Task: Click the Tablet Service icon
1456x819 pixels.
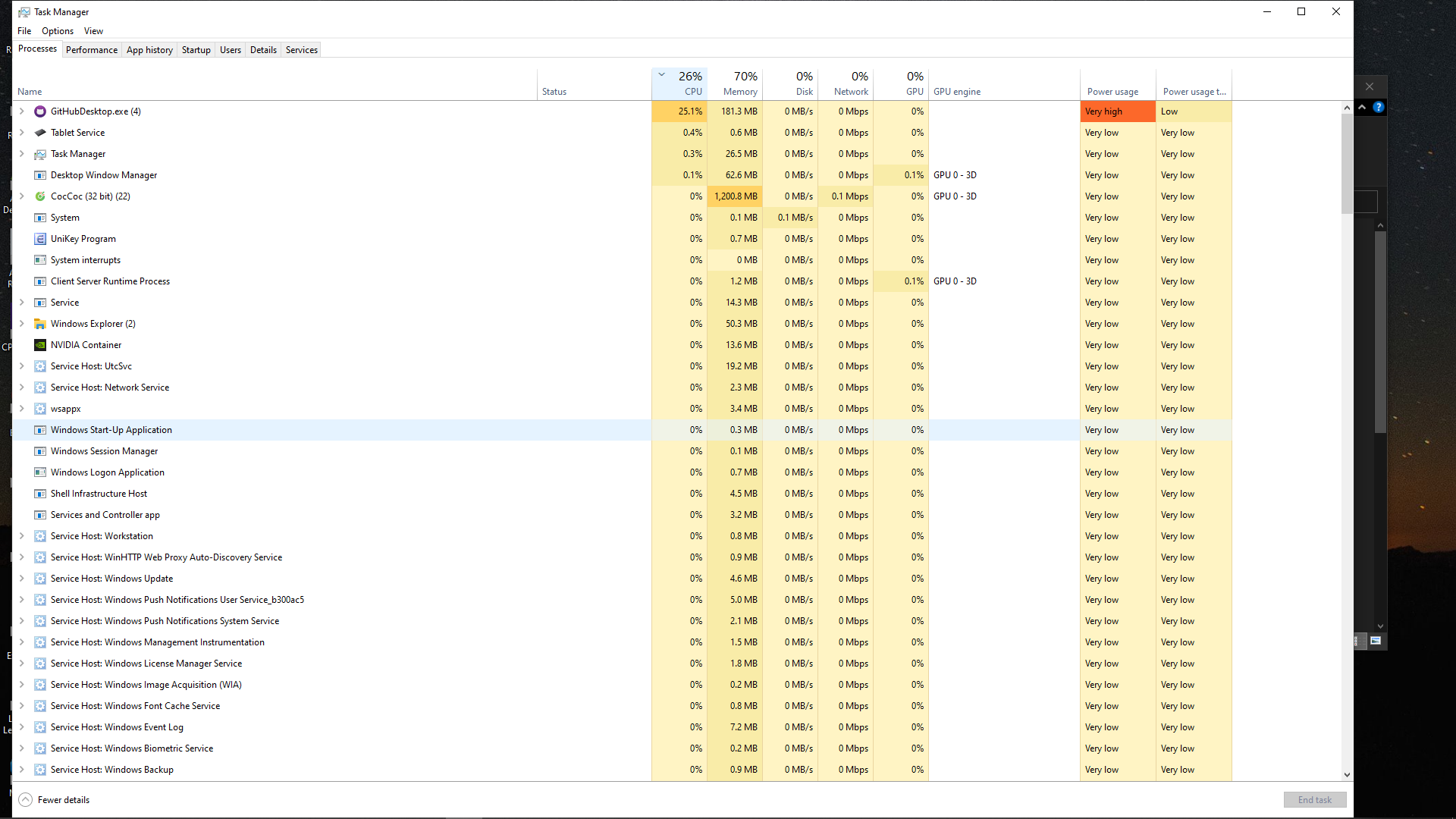Action: 40,133
